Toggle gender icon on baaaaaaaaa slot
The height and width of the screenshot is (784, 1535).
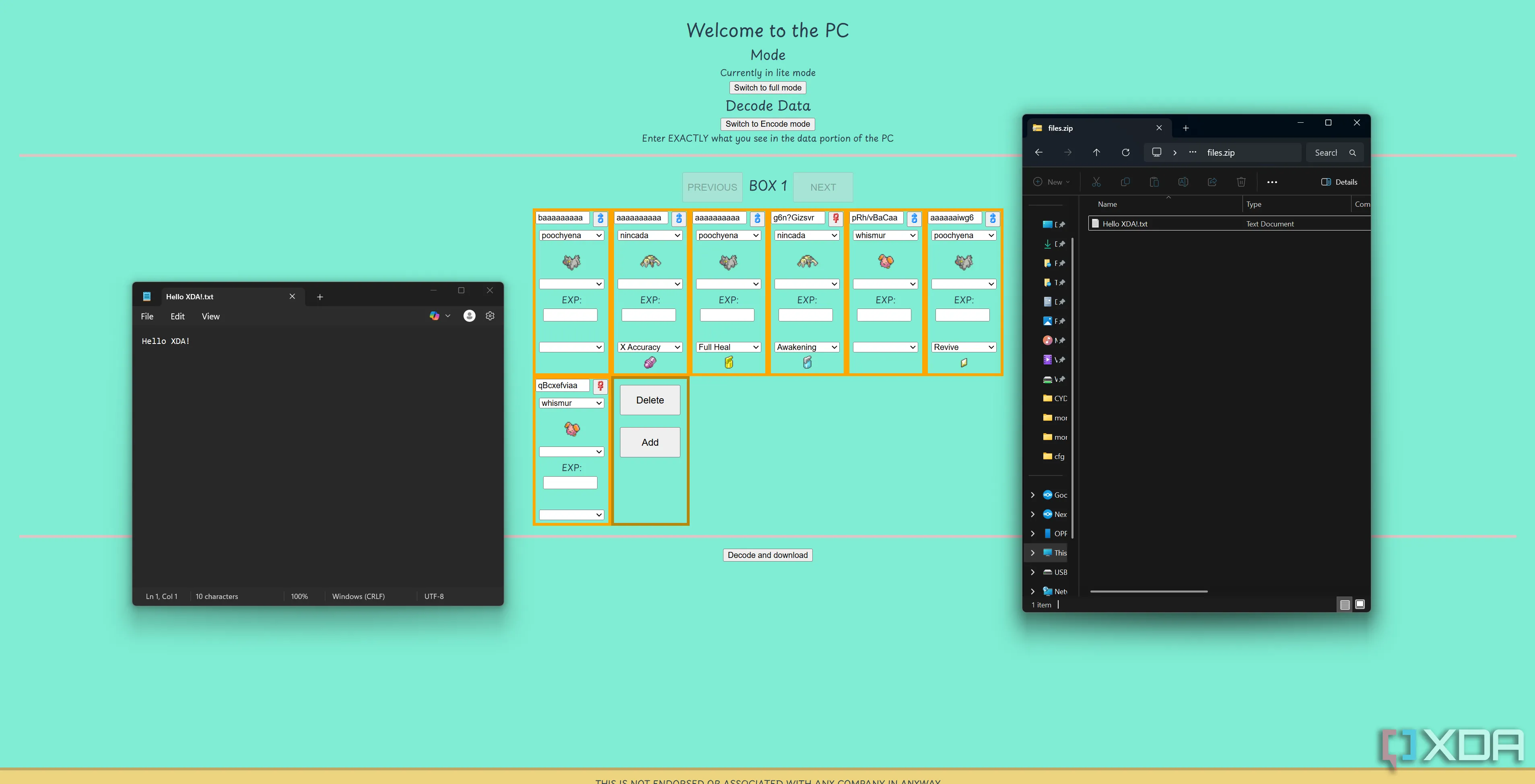click(600, 219)
